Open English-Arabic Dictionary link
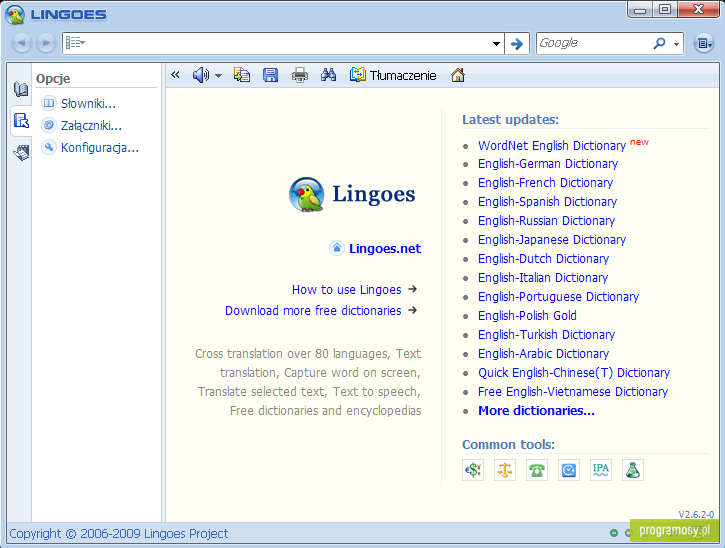Viewport: 725px width, 548px height. click(543, 354)
